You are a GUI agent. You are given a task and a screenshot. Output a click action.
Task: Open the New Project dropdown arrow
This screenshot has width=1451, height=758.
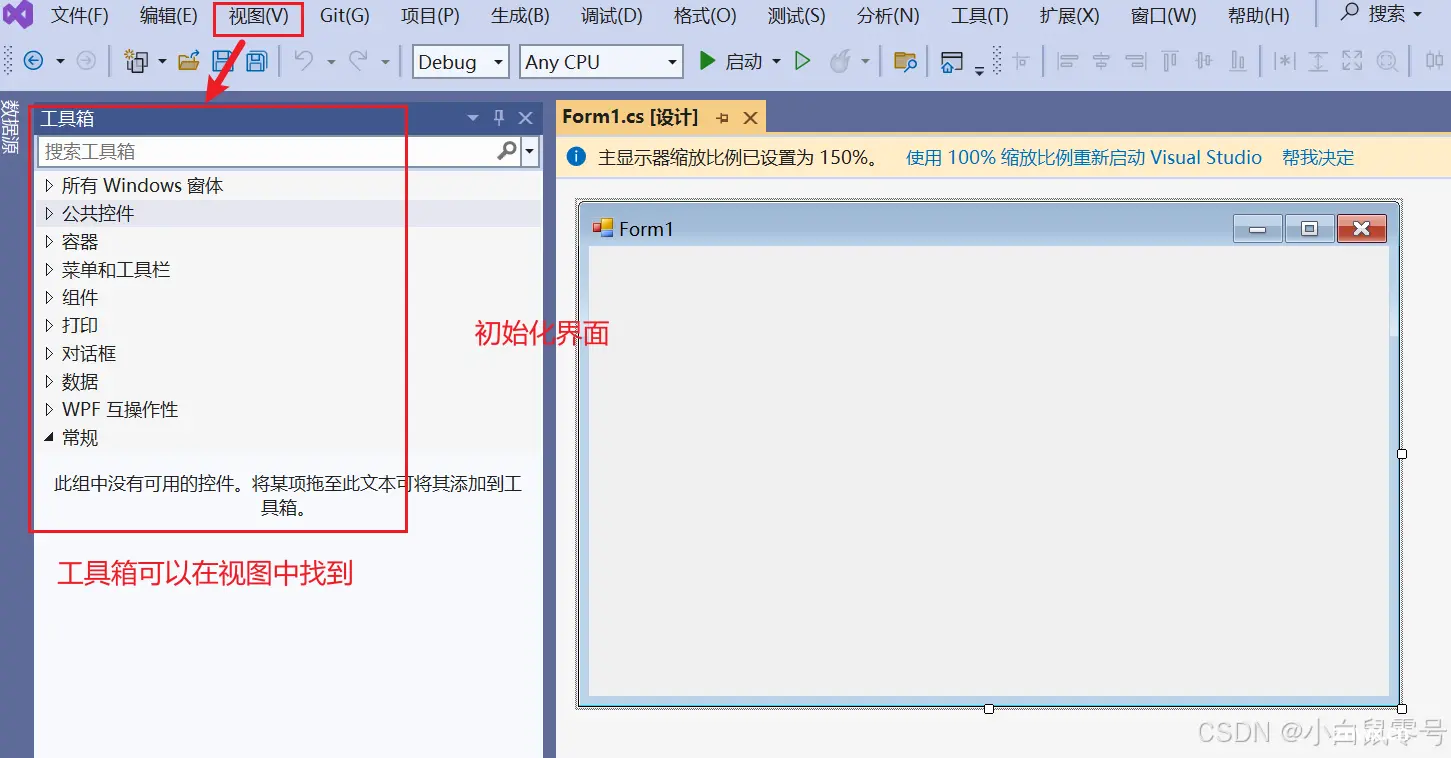161,62
